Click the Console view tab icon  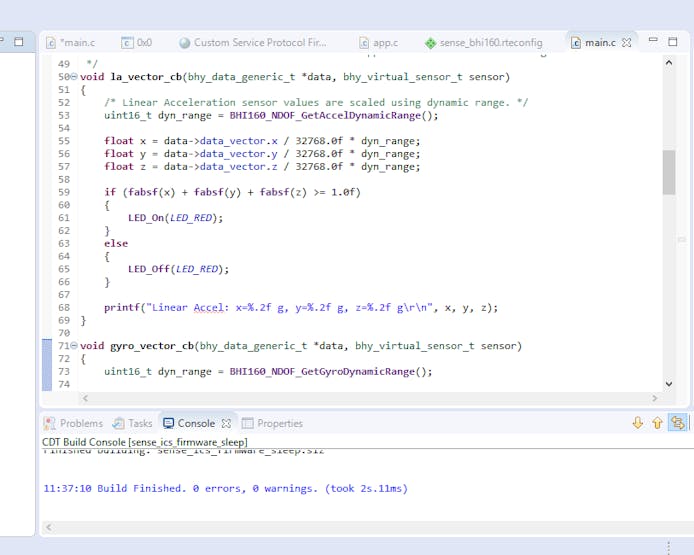169,423
